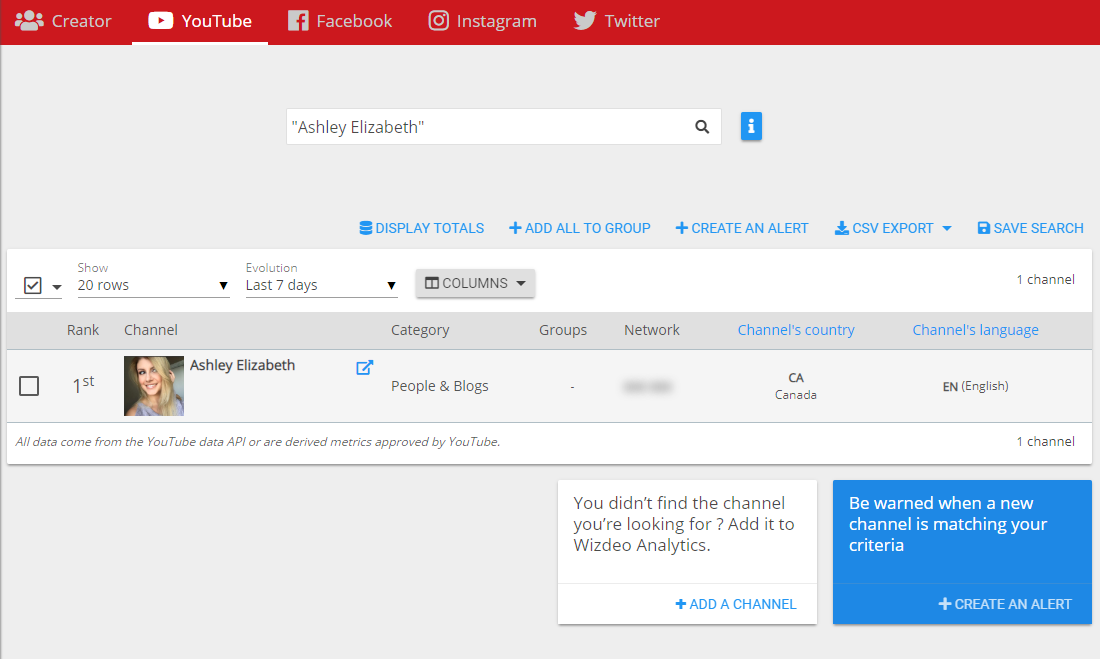Click the Save Search floppy disk icon
This screenshot has height=659, width=1100.
tap(984, 228)
